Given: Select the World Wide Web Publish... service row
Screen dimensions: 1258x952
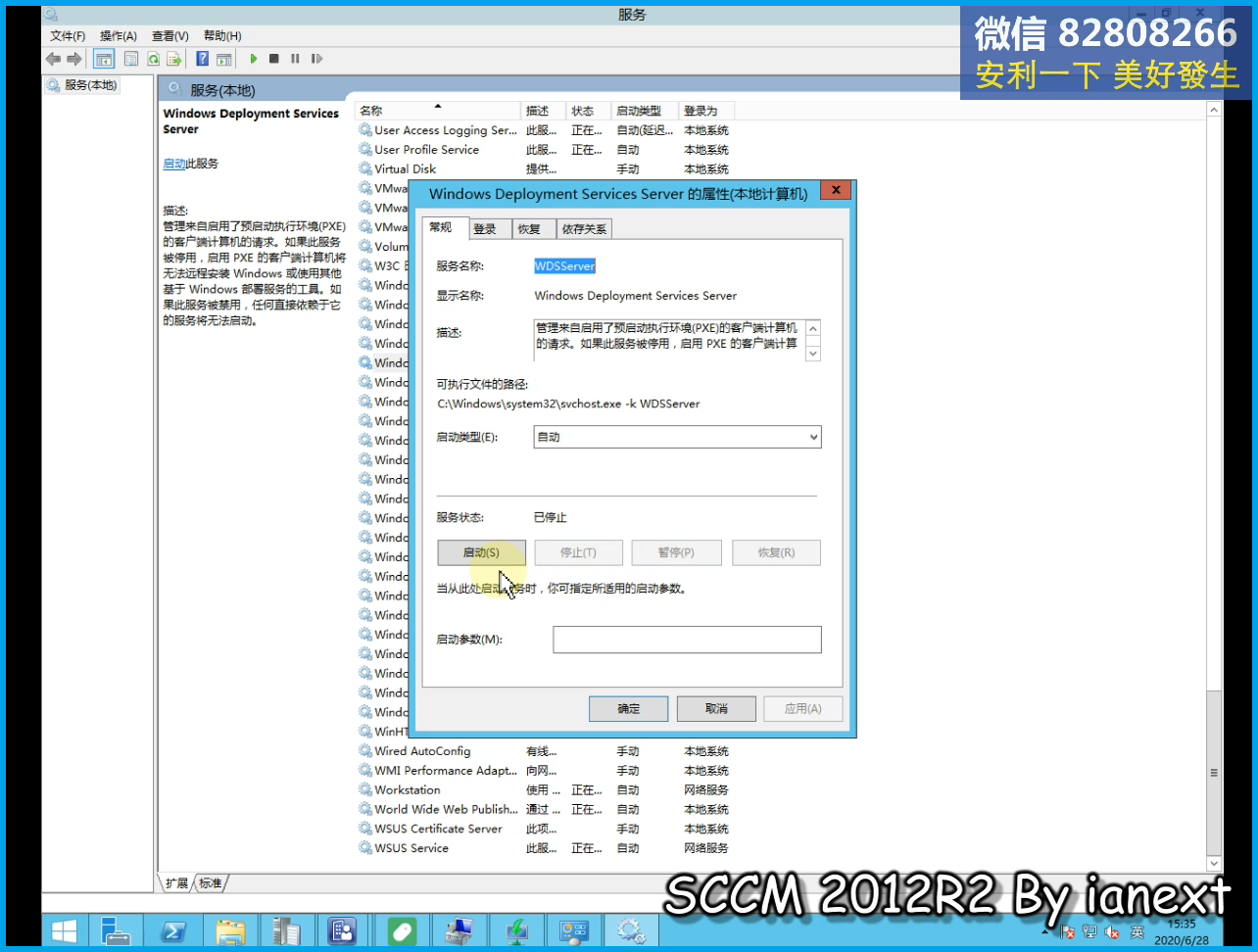Looking at the screenshot, I should click(x=544, y=810).
